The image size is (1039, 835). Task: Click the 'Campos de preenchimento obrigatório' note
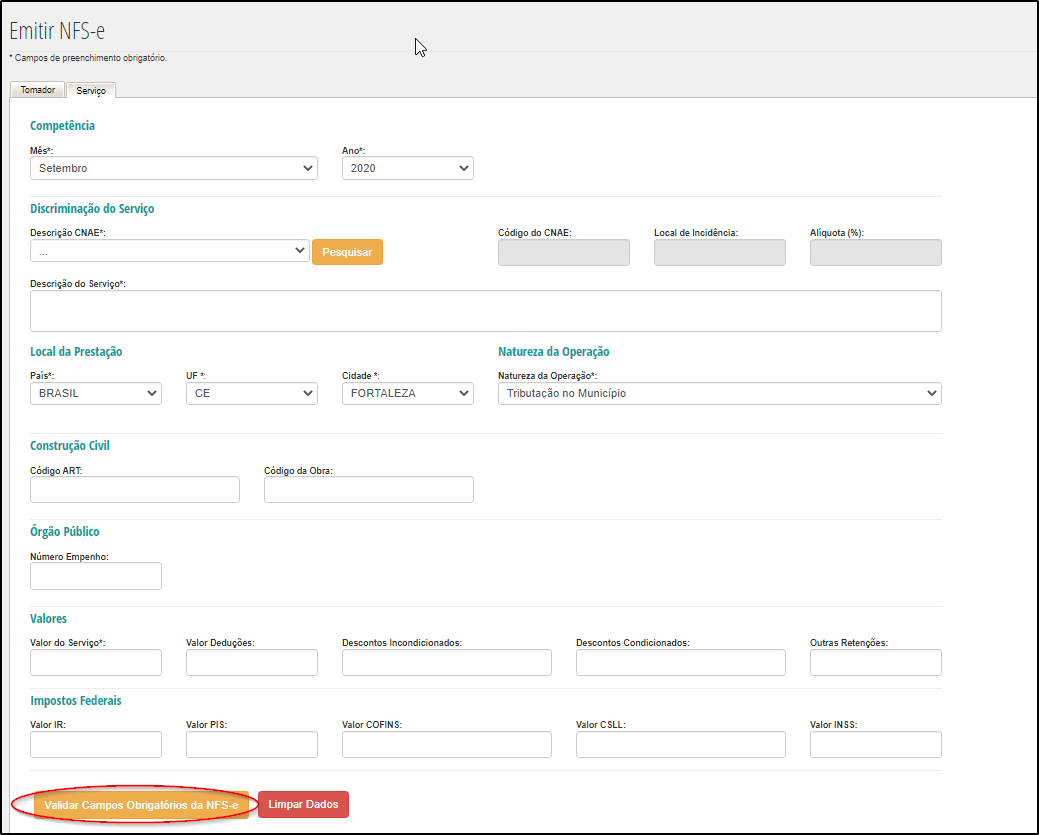coord(88,58)
